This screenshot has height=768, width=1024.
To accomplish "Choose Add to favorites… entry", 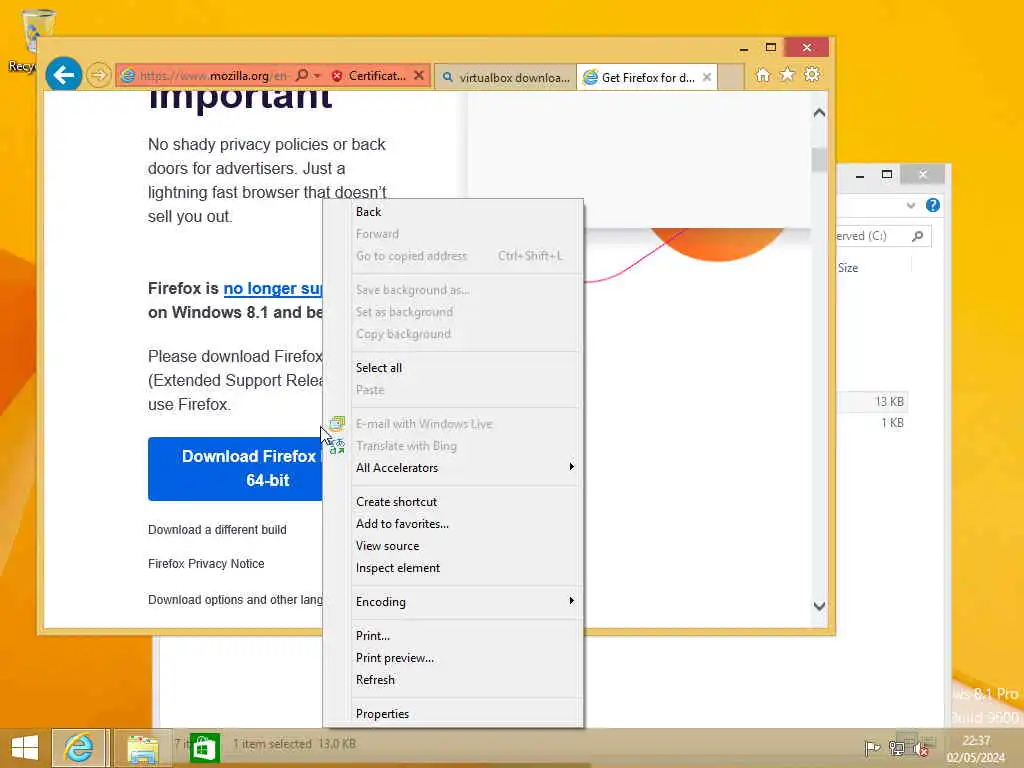I will click(x=466, y=524).
